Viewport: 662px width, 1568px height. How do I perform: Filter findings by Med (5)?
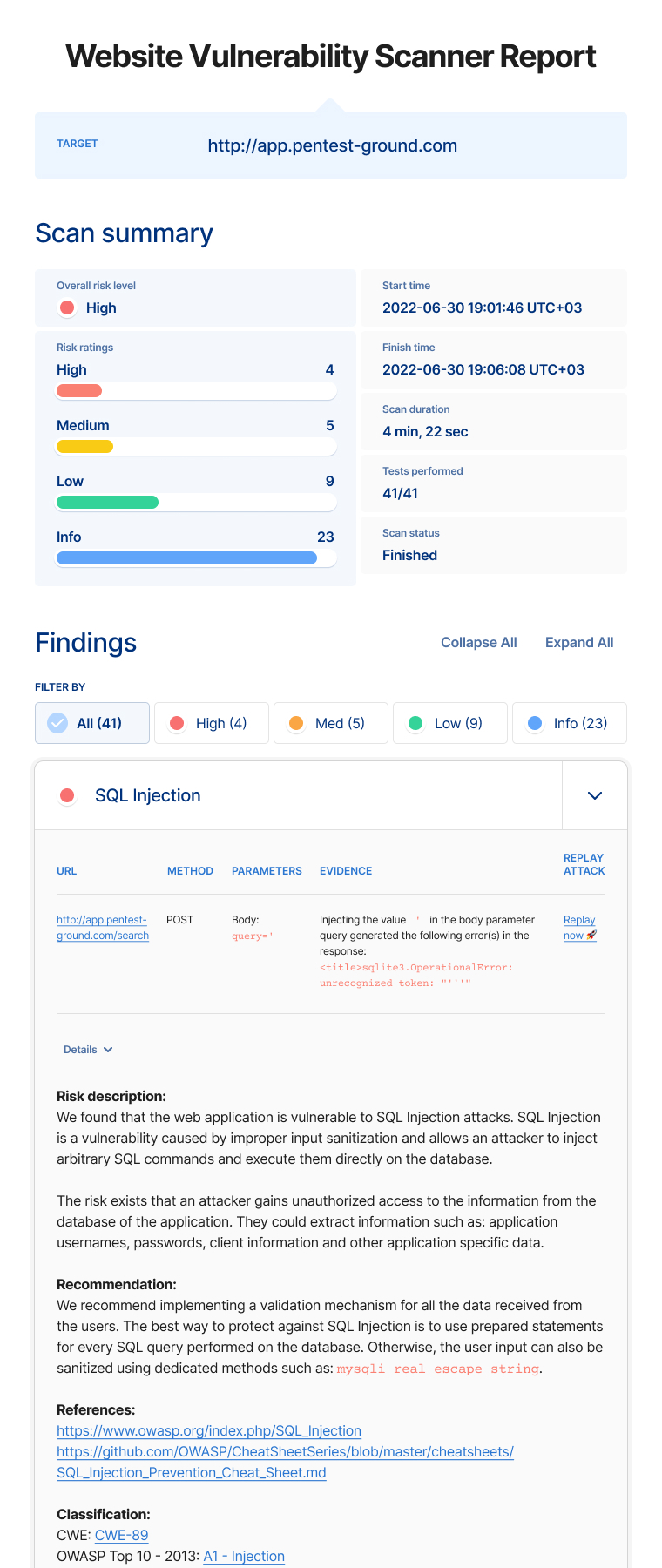pyautogui.click(x=331, y=723)
